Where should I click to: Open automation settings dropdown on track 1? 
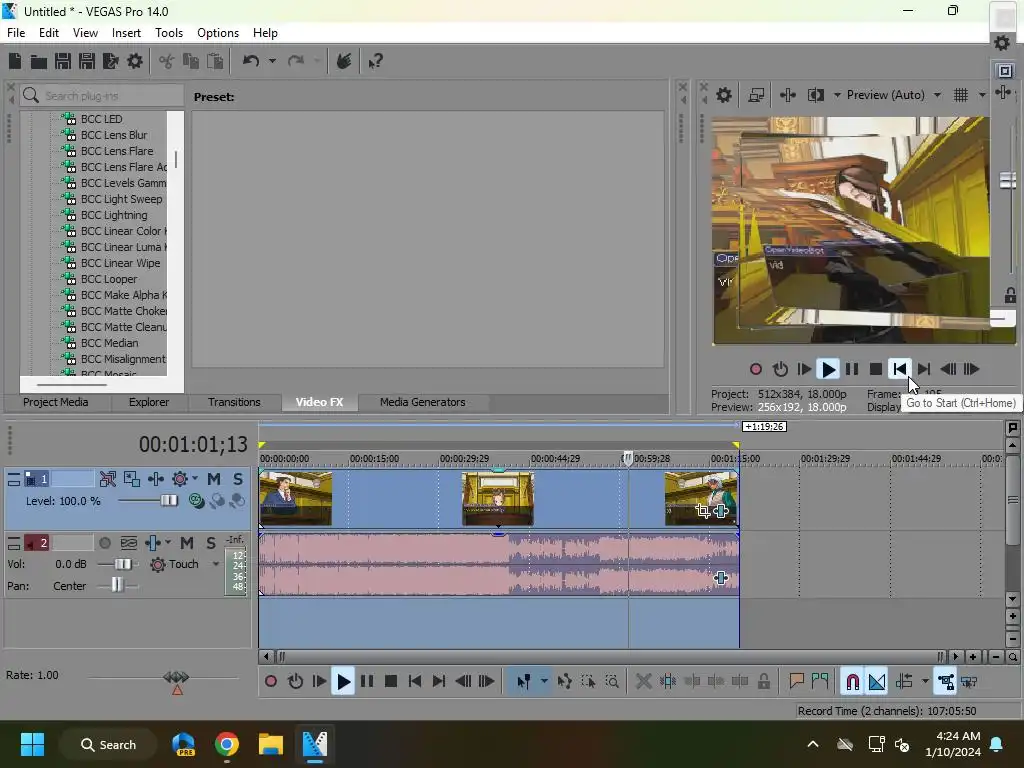pos(195,479)
